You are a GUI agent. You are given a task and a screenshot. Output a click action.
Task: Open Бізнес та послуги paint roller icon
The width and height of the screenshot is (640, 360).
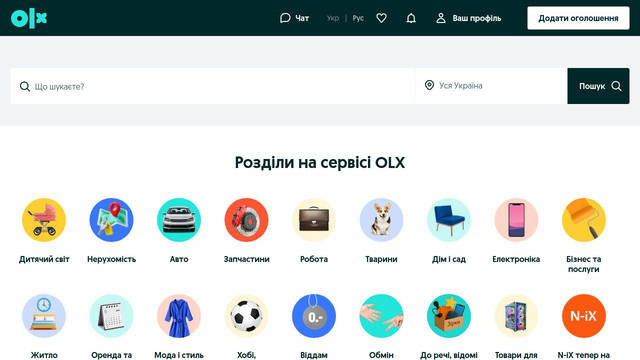[x=584, y=220]
